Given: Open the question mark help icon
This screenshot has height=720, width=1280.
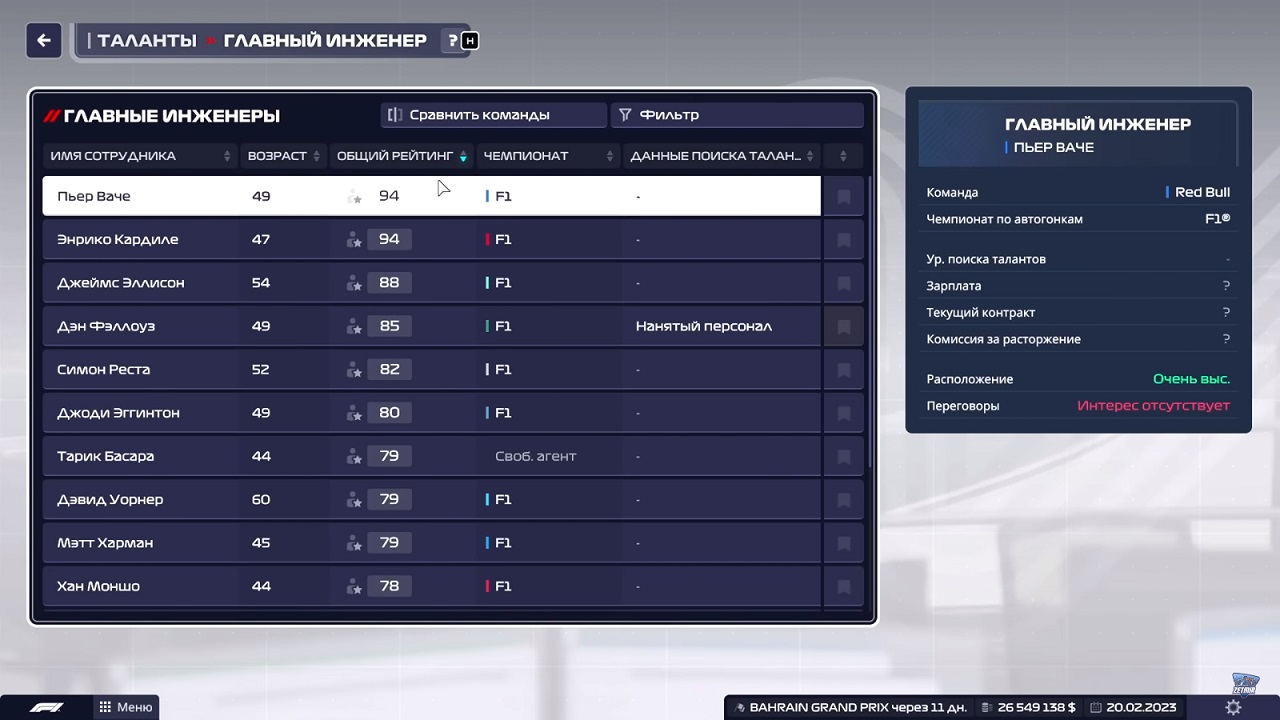Looking at the screenshot, I should pyautogui.click(x=451, y=40).
